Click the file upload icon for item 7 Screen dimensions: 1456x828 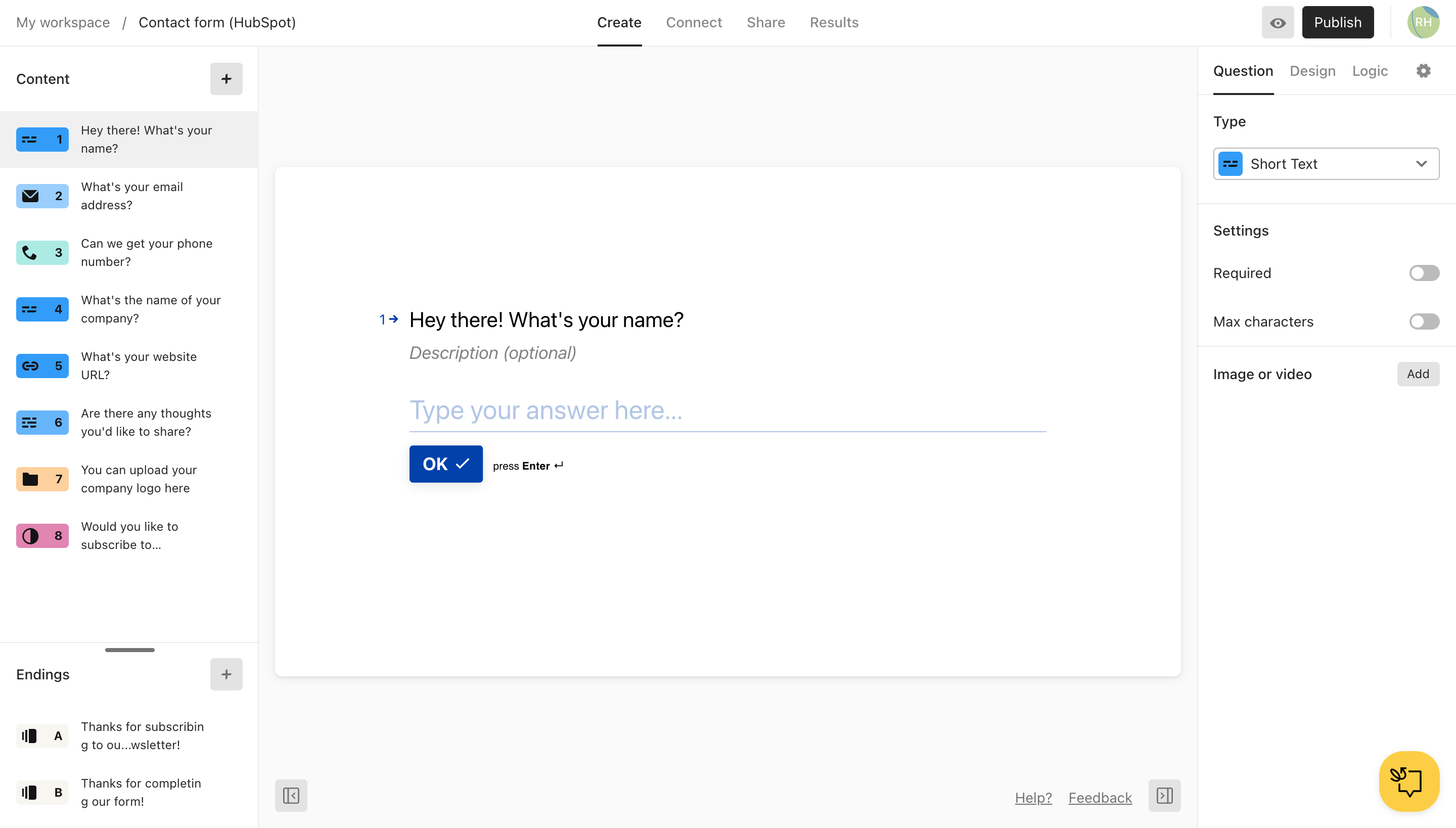pyautogui.click(x=30, y=479)
